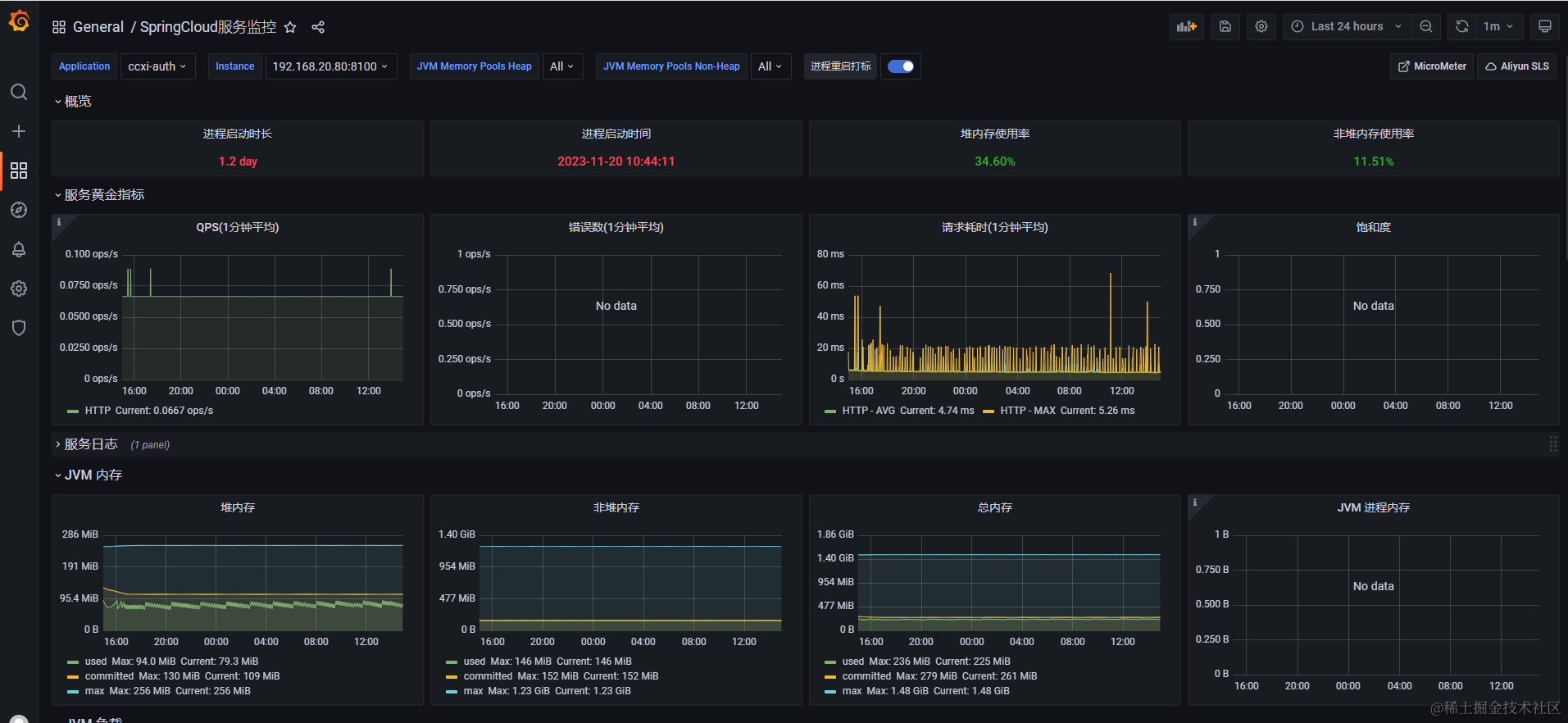Expand the 服务日志 row

click(x=90, y=444)
